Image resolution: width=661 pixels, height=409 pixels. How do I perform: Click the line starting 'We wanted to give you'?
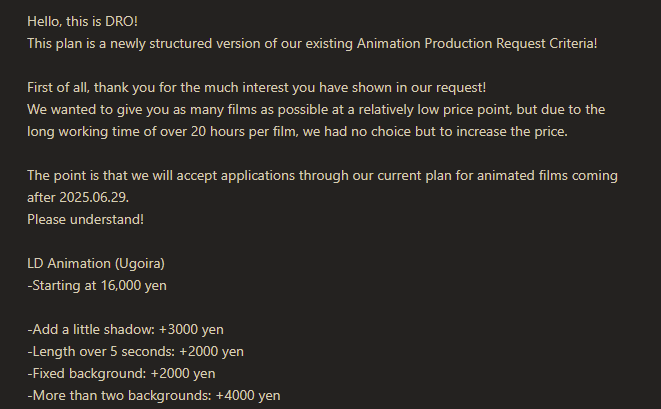tap(316, 109)
